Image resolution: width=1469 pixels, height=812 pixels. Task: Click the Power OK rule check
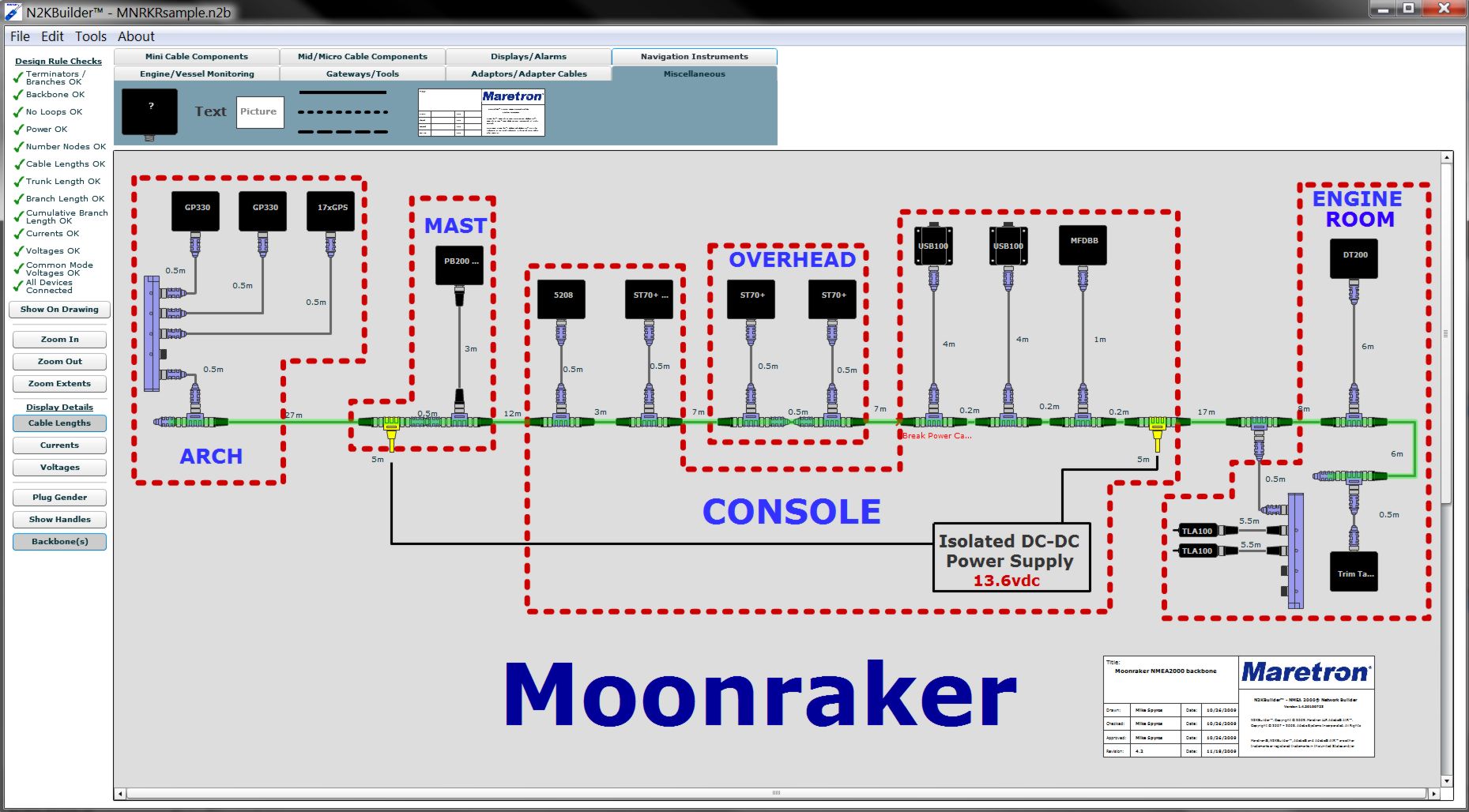[x=40, y=130]
